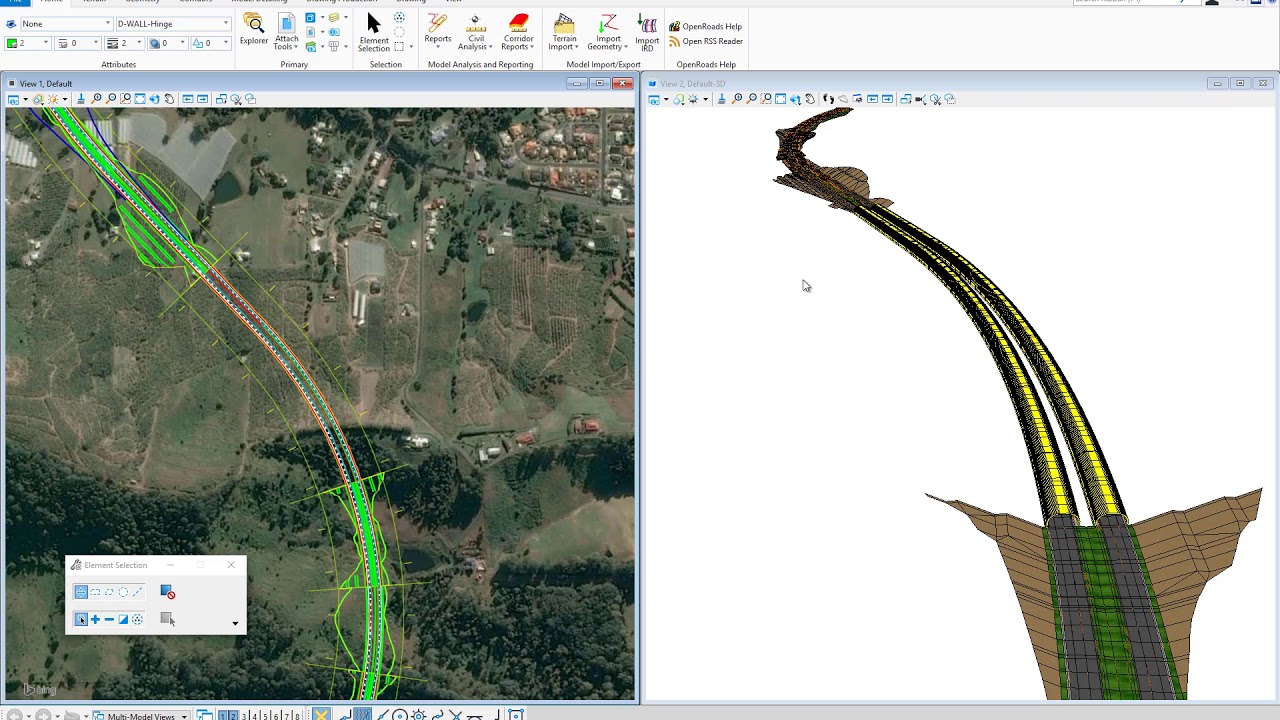The width and height of the screenshot is (1280, 720).
Task: Choose Invert mode in Element Selection
Action: 123,619
